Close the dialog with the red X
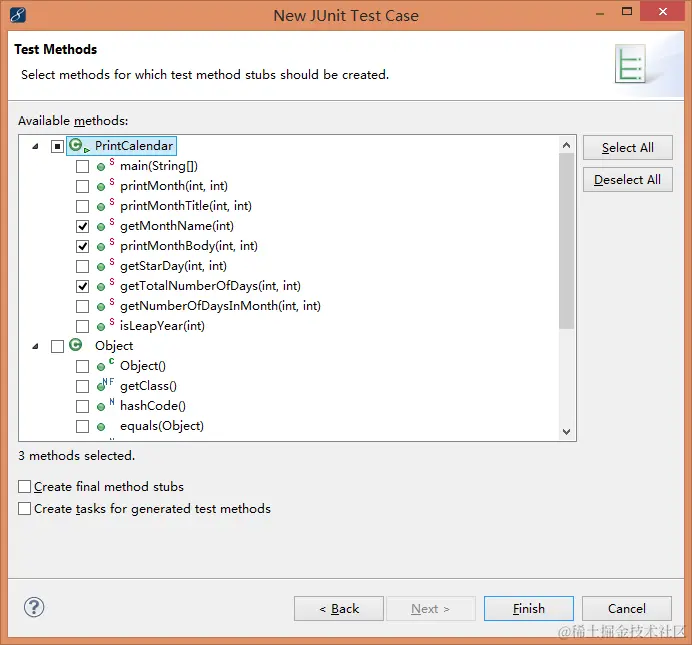This screenshot has height=645, width=692. click(x=662, y=11)
